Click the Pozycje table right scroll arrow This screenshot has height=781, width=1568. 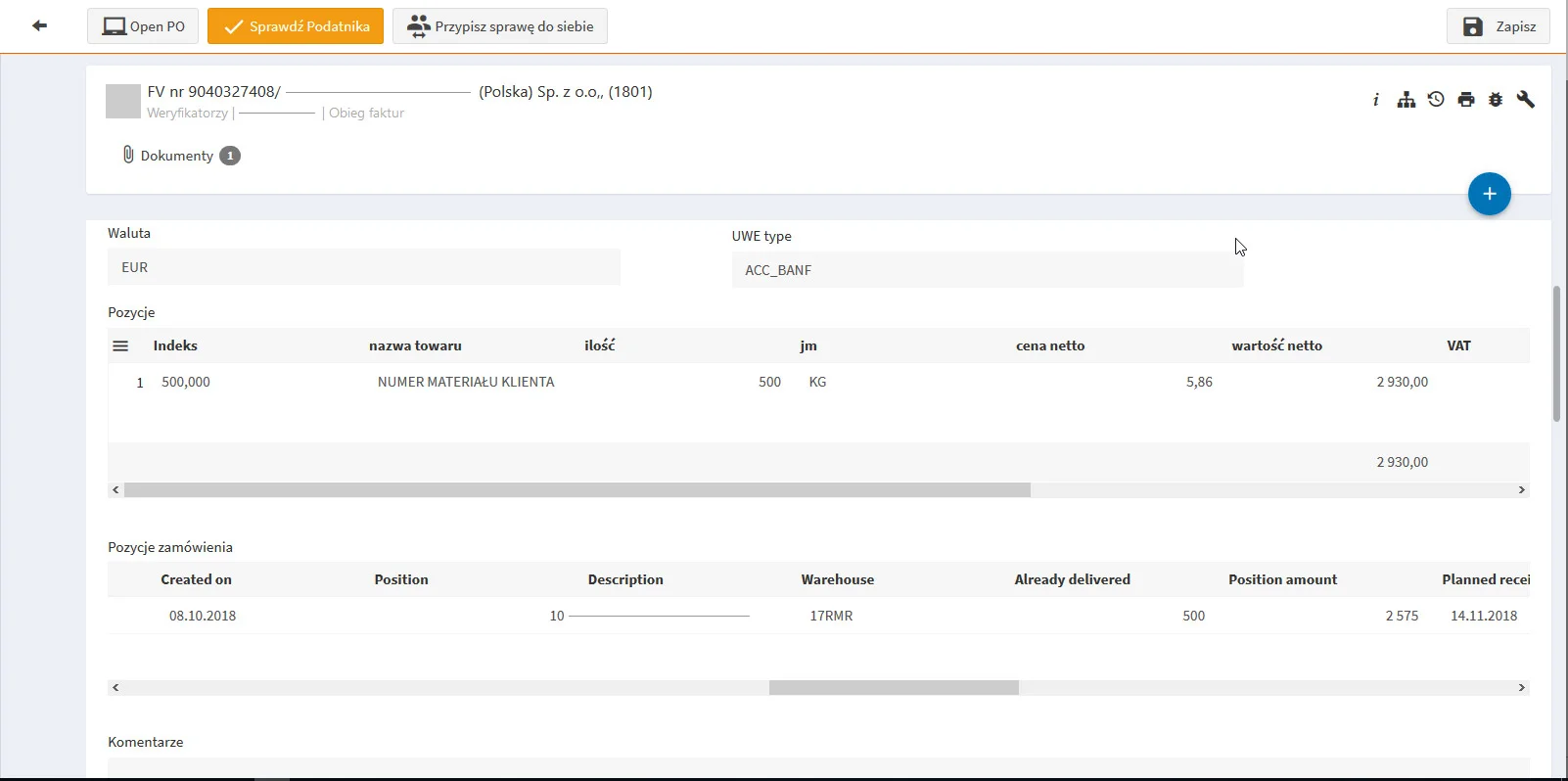click(1521, 489)
